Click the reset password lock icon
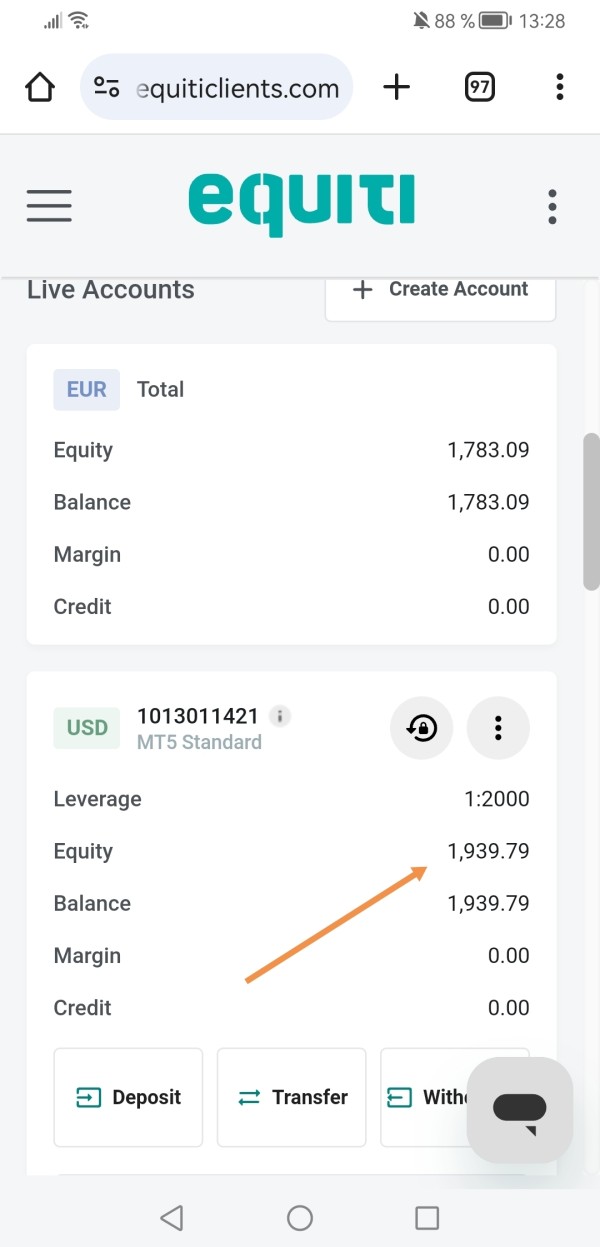 [x=422, y=728]
